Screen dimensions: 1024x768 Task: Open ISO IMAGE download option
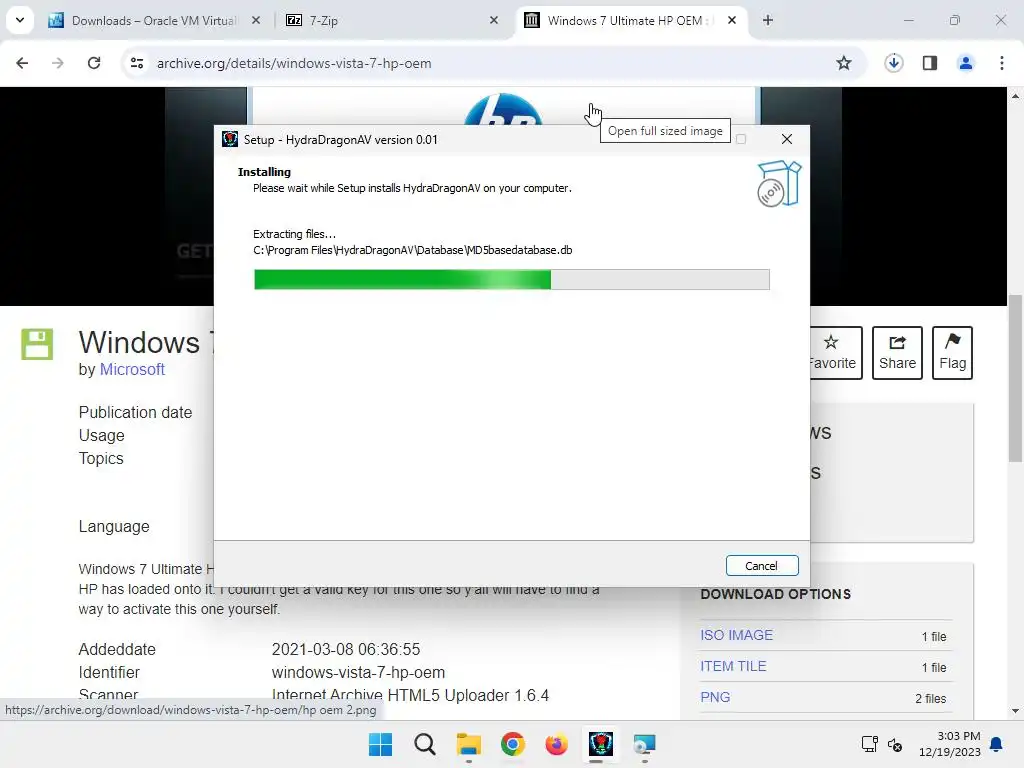click(737, 635)
